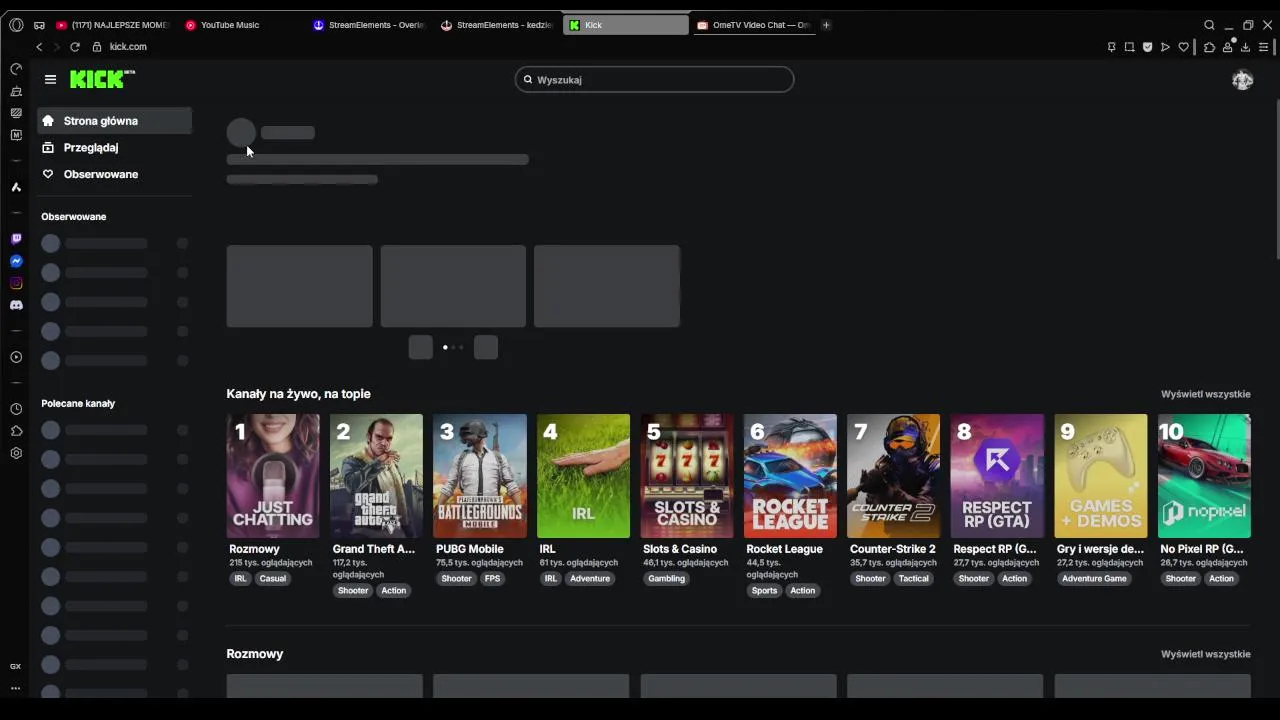Click the Rozmowy category title text
Image resolution: width=1280 pixels, height=720 pixels.
[x=254, y=549]
